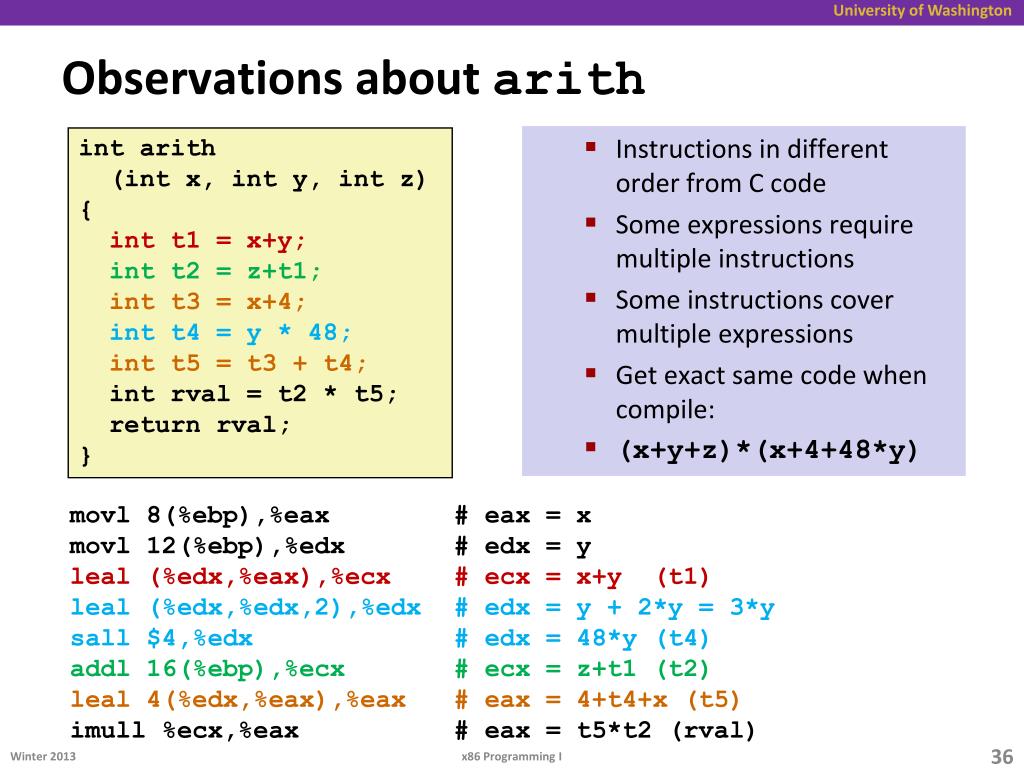Click the parameter list '(int x, int y, int z)'

point(270,179)
